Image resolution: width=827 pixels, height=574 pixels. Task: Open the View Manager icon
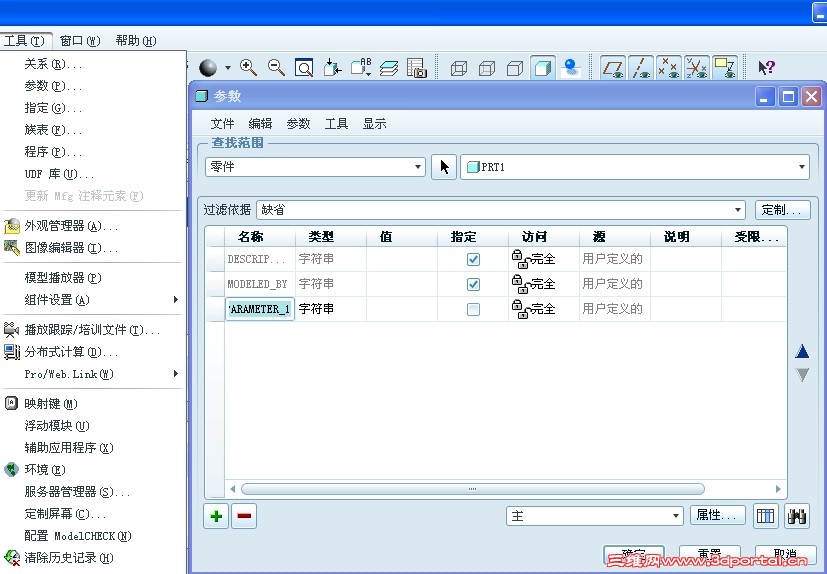click(417, 68)
